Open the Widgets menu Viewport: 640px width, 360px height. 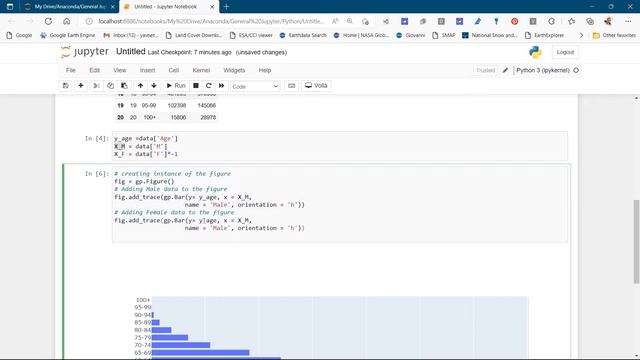234,70
